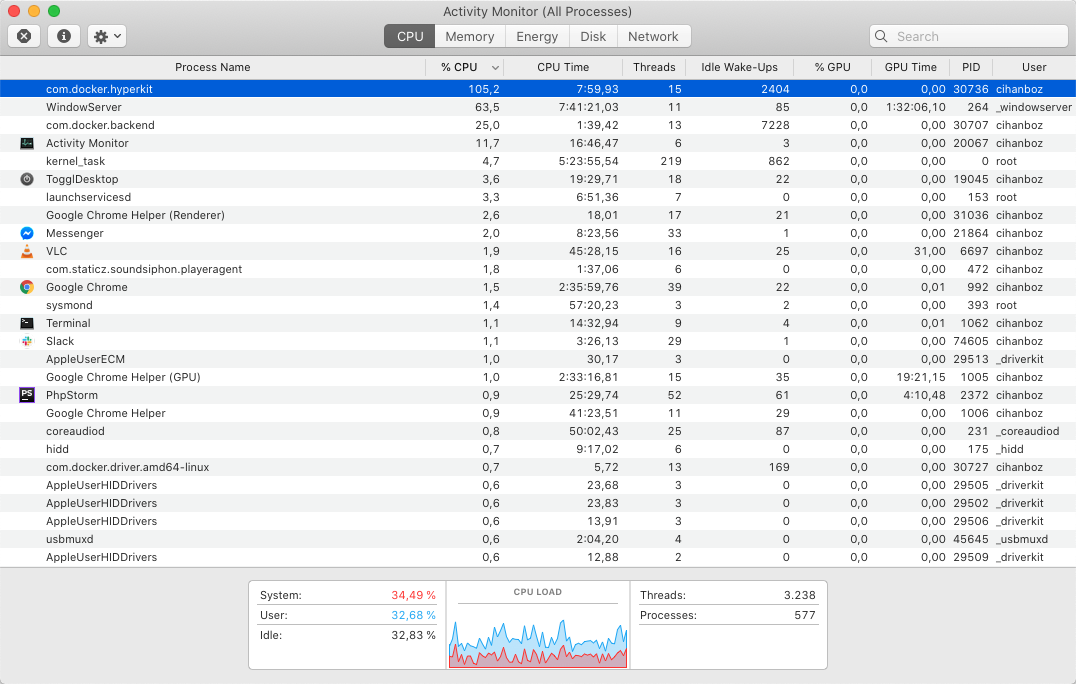Click the Google Chrome app icon
The image size is (1076, 684).
point(27,287)
